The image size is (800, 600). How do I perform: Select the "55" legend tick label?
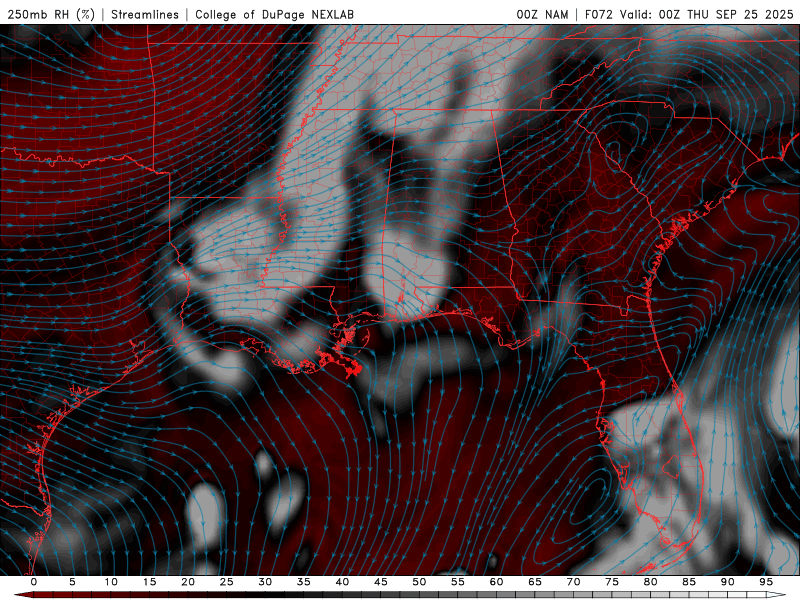click(x=458, y=582)
